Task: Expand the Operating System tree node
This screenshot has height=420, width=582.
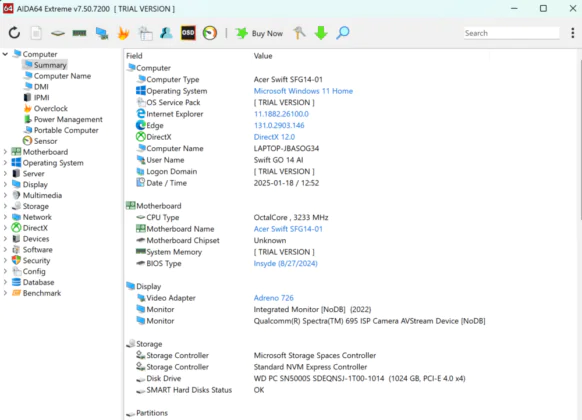Action: coord(5,163)
